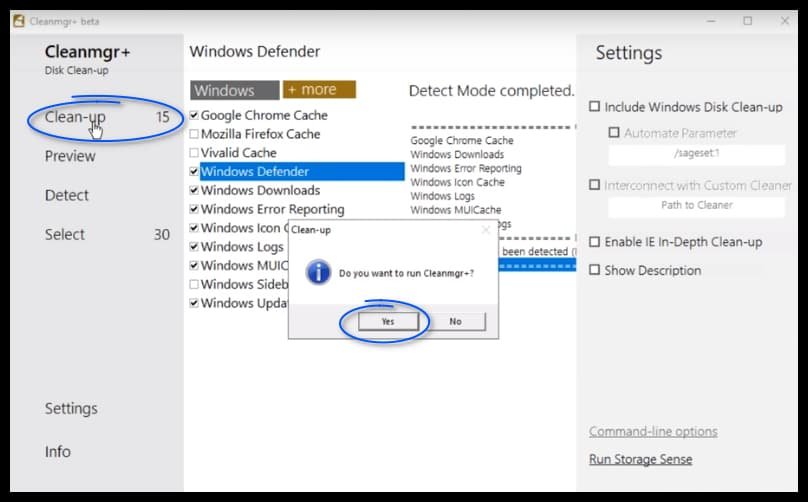
Task: Check the Mozilla Firefox Cache checkbox
Action: point(194,134)
